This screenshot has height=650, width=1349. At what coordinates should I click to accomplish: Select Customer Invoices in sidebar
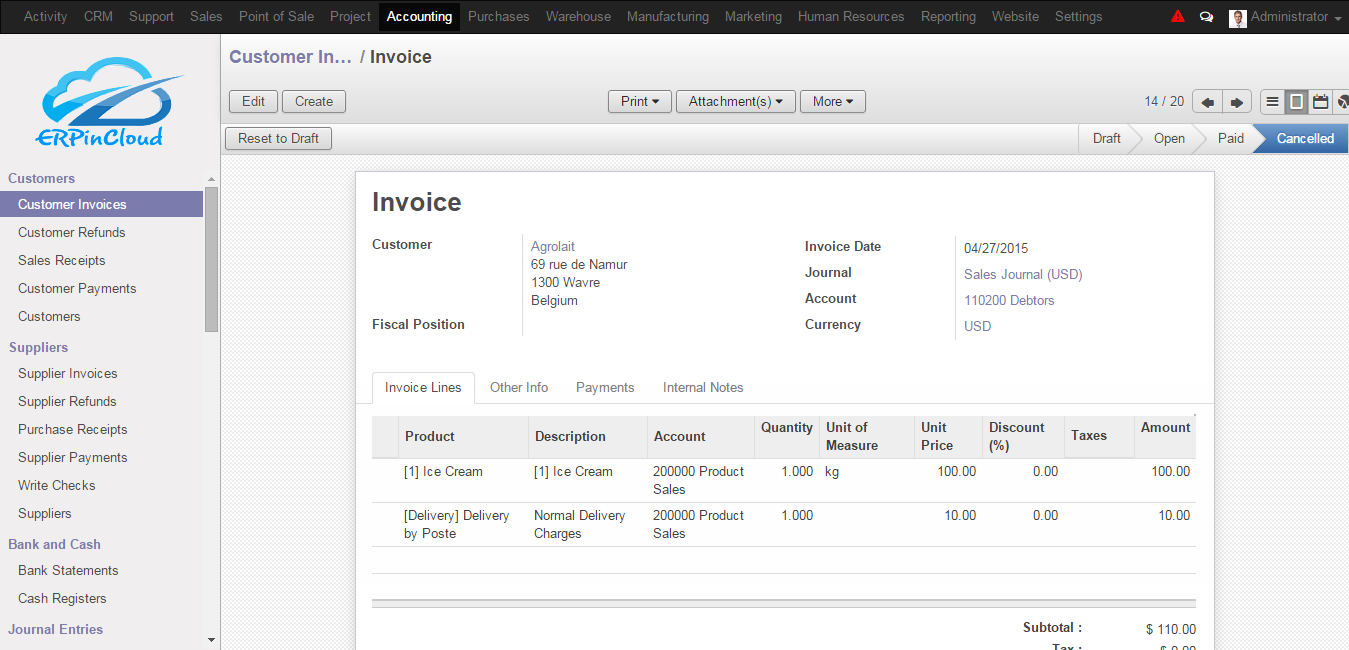click(x=101, y=205)
